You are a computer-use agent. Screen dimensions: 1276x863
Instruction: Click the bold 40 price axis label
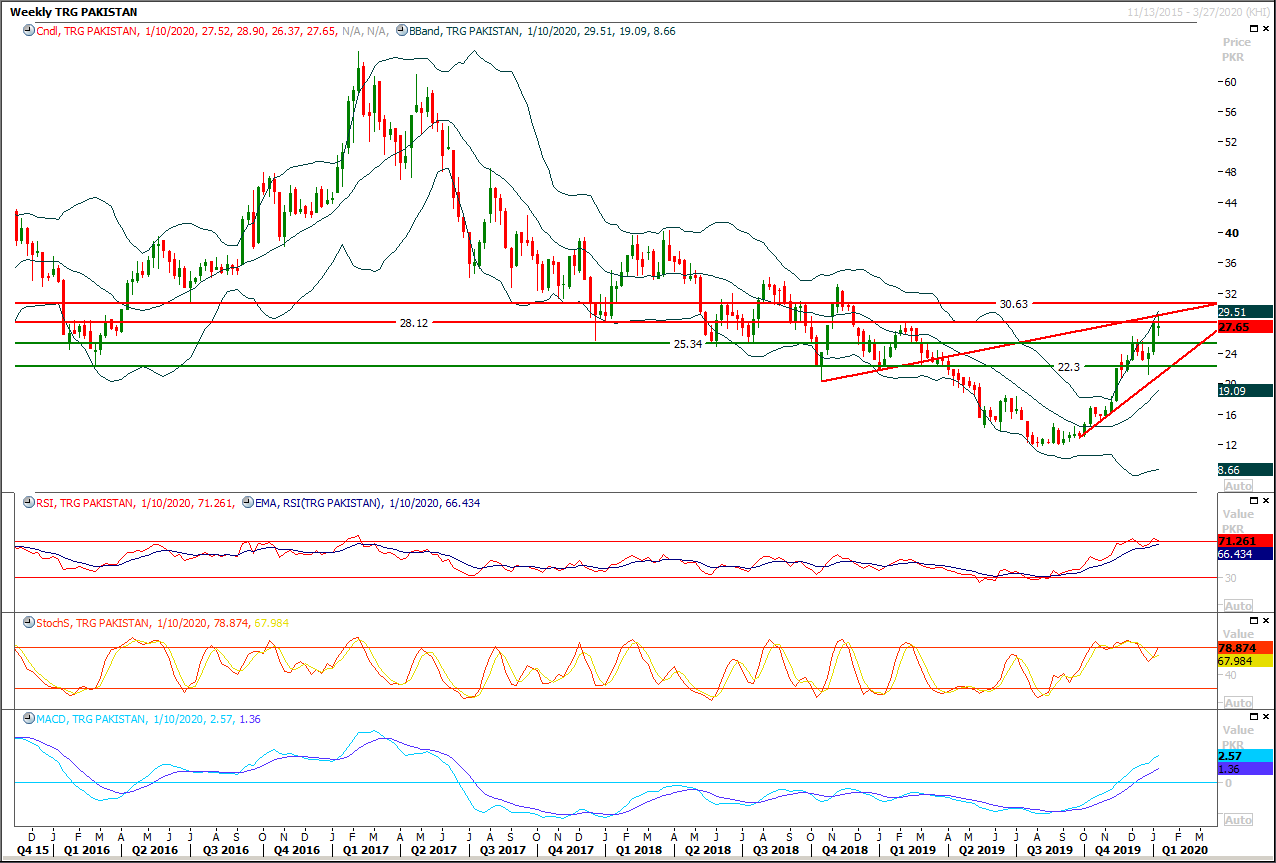[1232, 233]
